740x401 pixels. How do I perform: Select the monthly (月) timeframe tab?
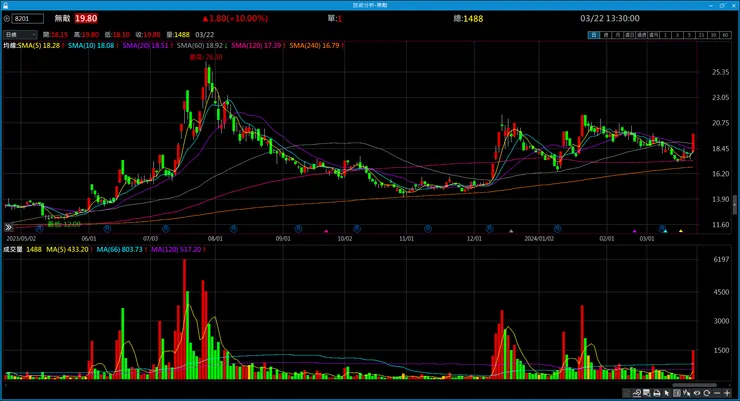(618, 35)
